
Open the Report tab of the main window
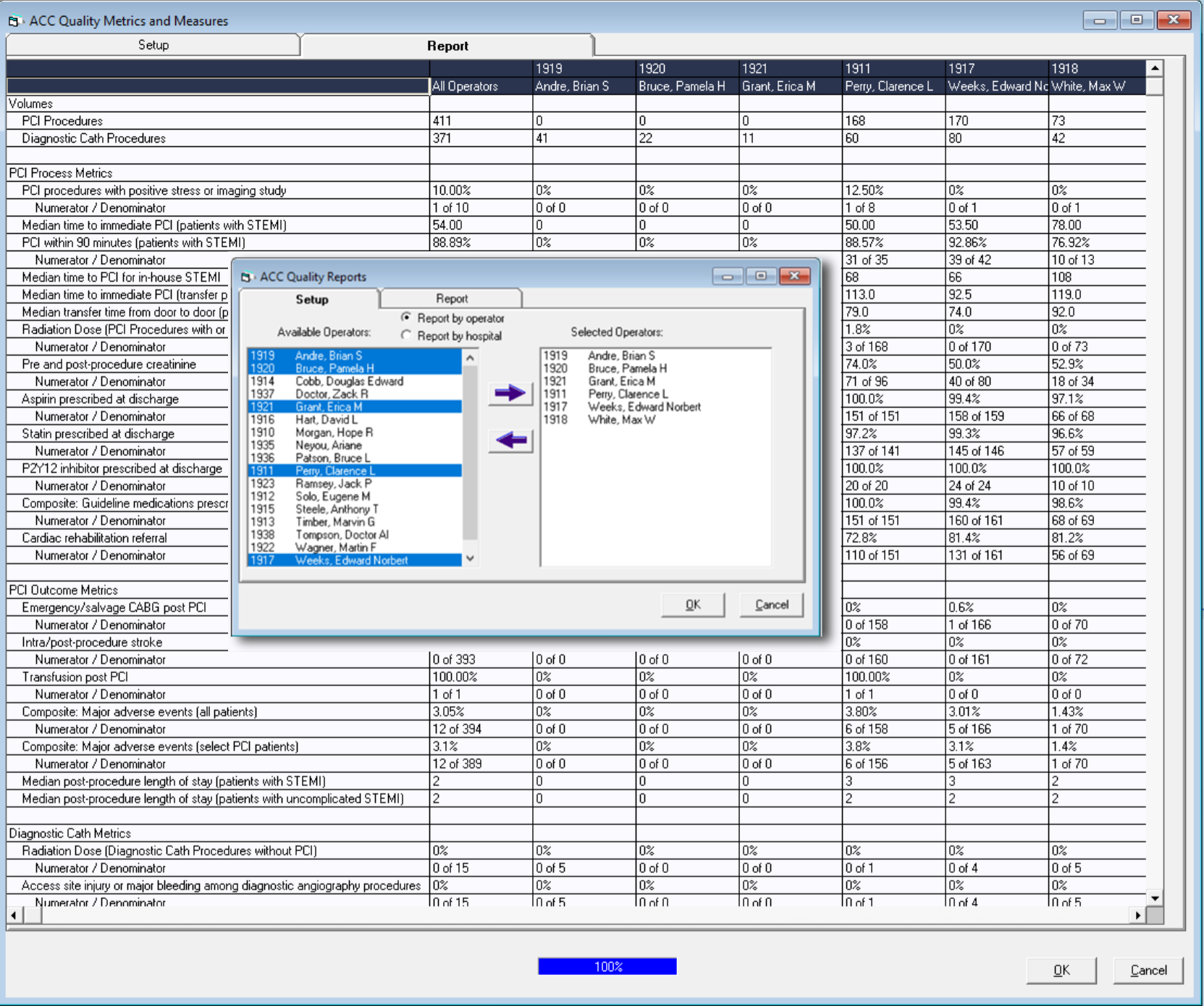tap(447, 46)
